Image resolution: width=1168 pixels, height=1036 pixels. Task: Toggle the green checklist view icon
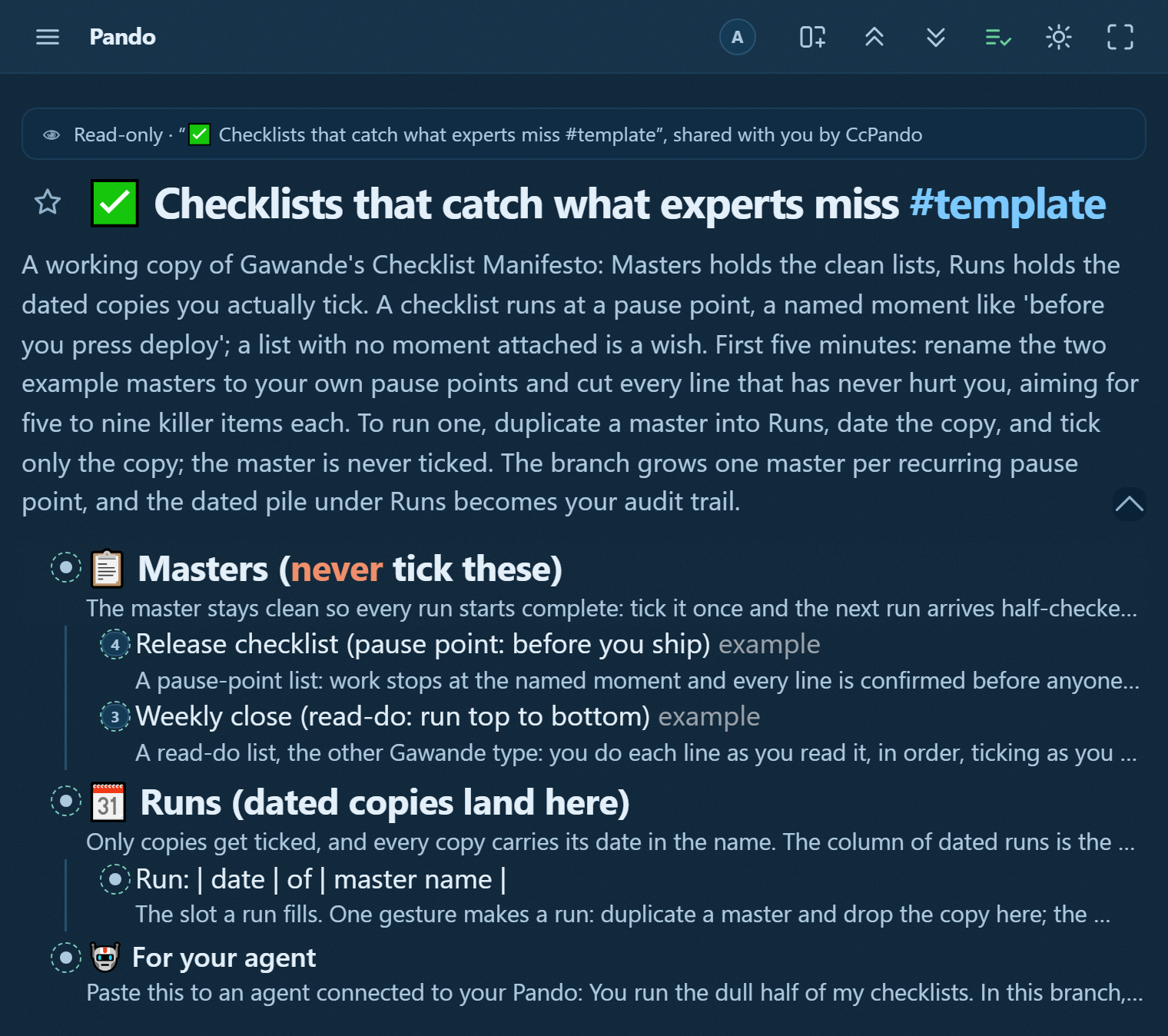997,37
